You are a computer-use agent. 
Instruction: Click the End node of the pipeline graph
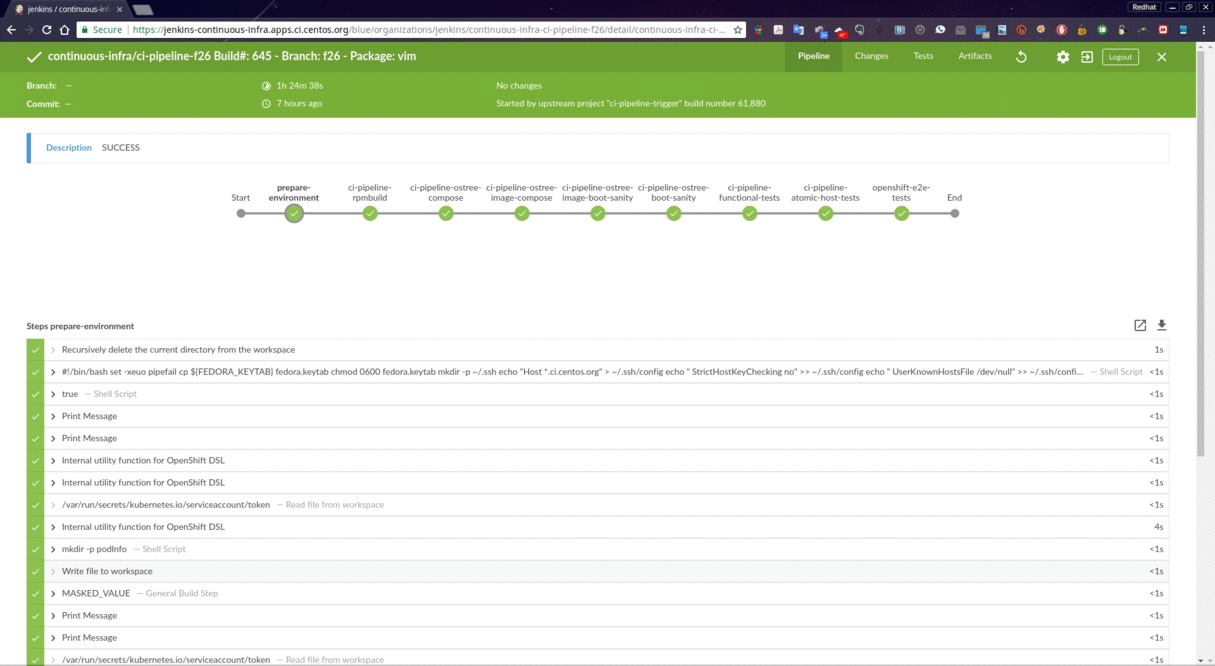tap(955, 213)
